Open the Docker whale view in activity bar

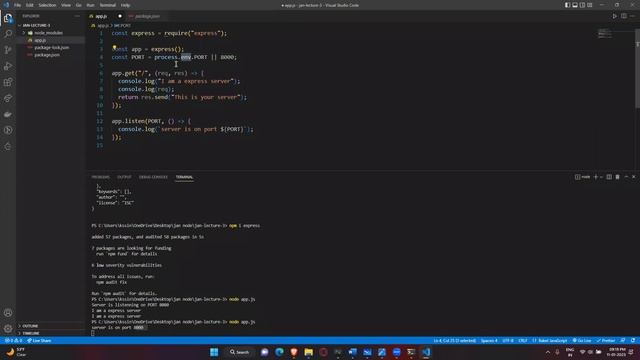pos(8,114)
